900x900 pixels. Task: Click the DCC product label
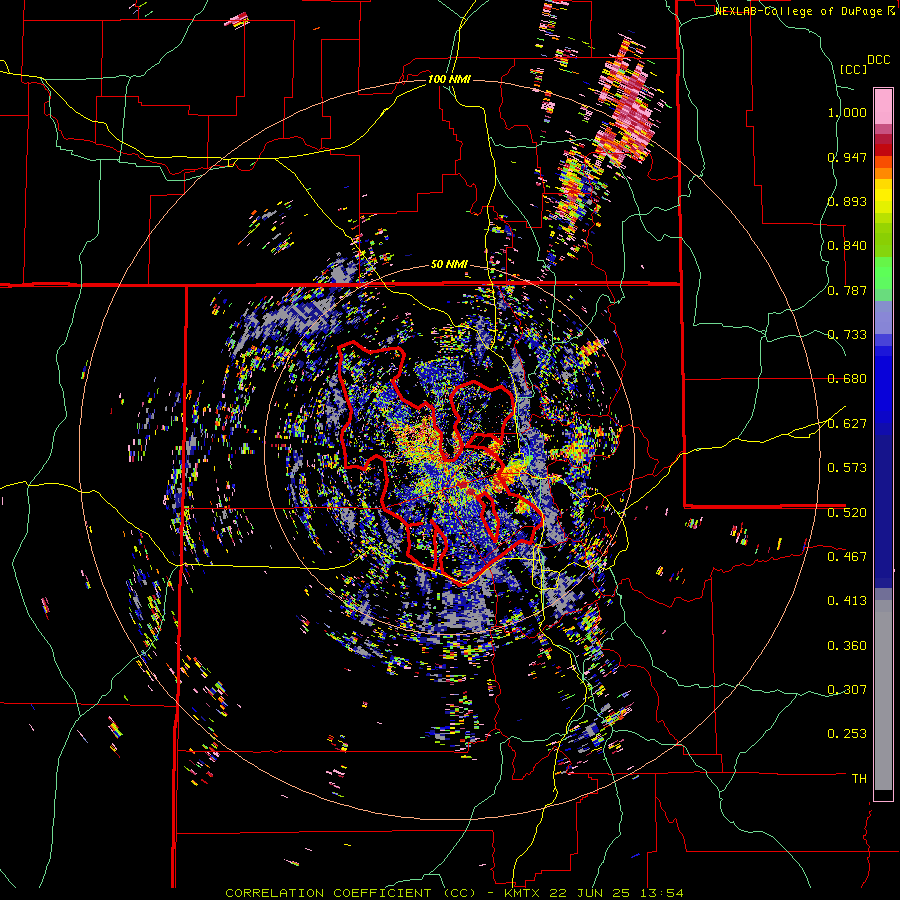pos(878,60)
